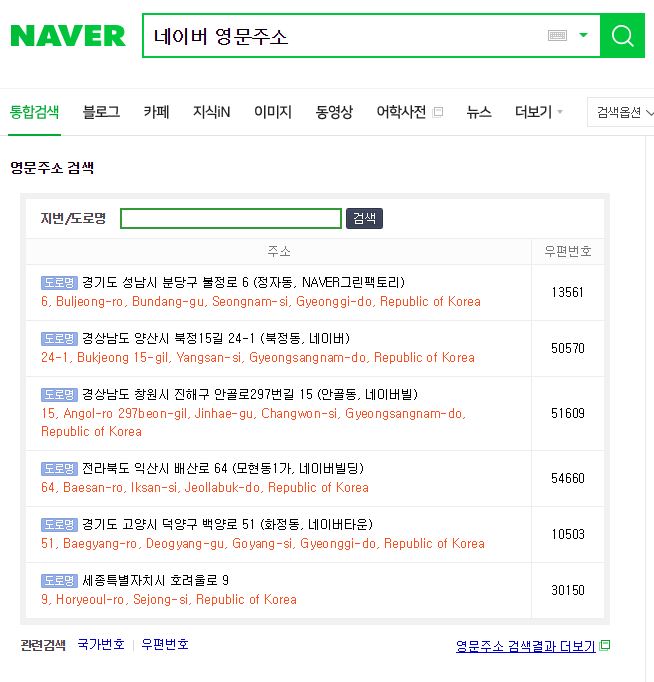Open the related search 국가번호 link
The image size is (654, 682).
(101, 644)
